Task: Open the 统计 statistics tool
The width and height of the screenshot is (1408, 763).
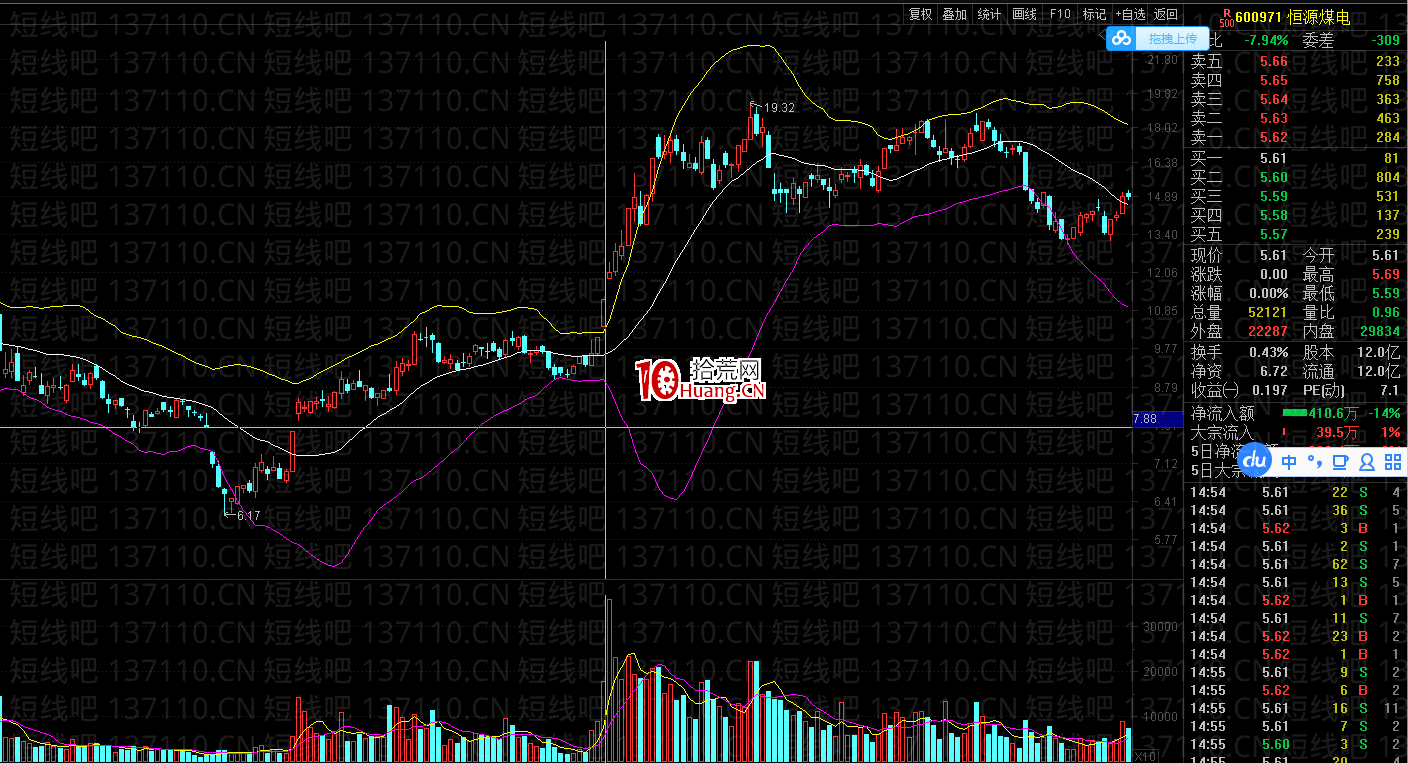Action: point(989,14)
